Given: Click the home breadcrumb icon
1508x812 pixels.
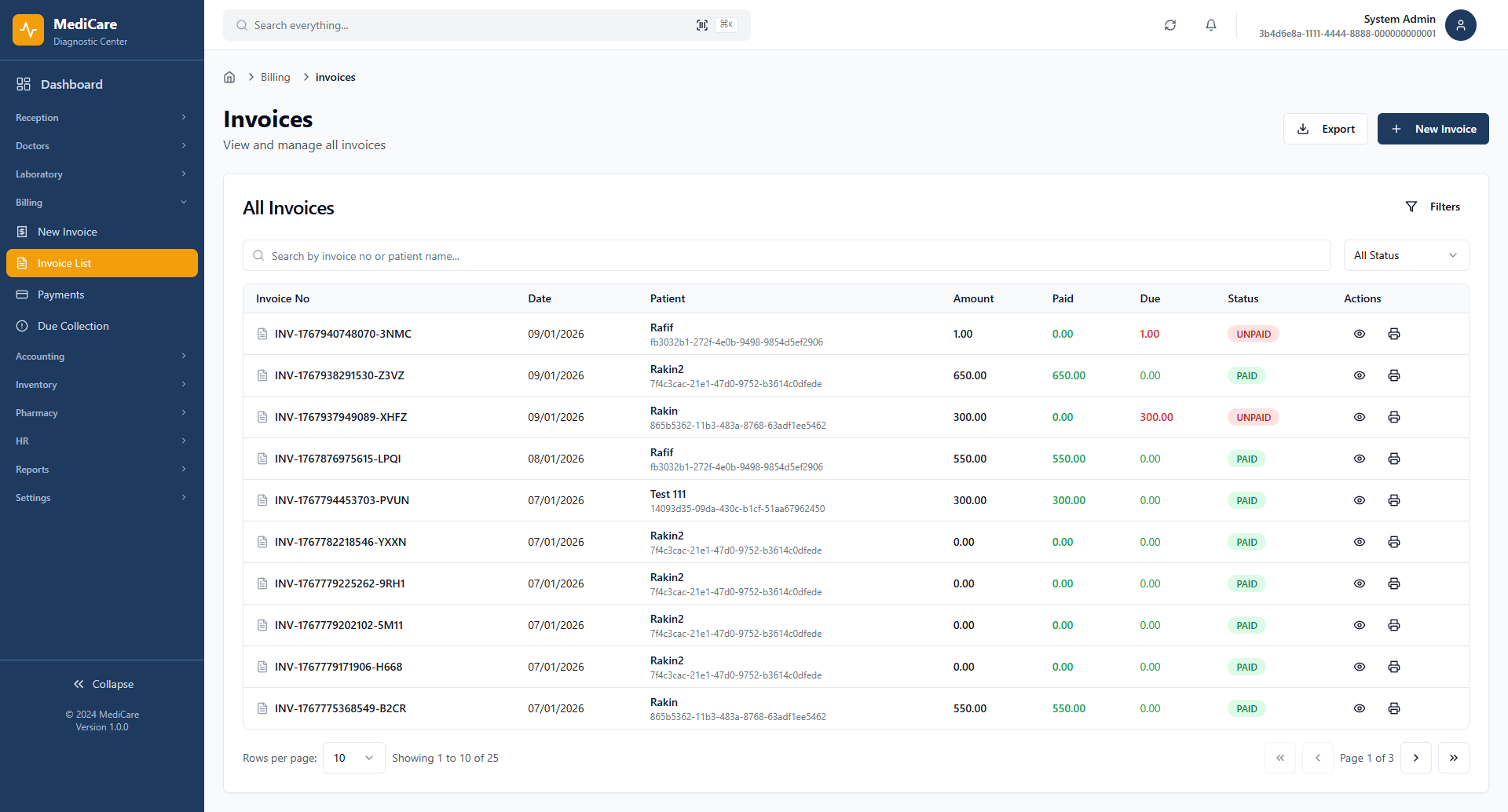Looking at the screenshot, I should pos(229,76).
